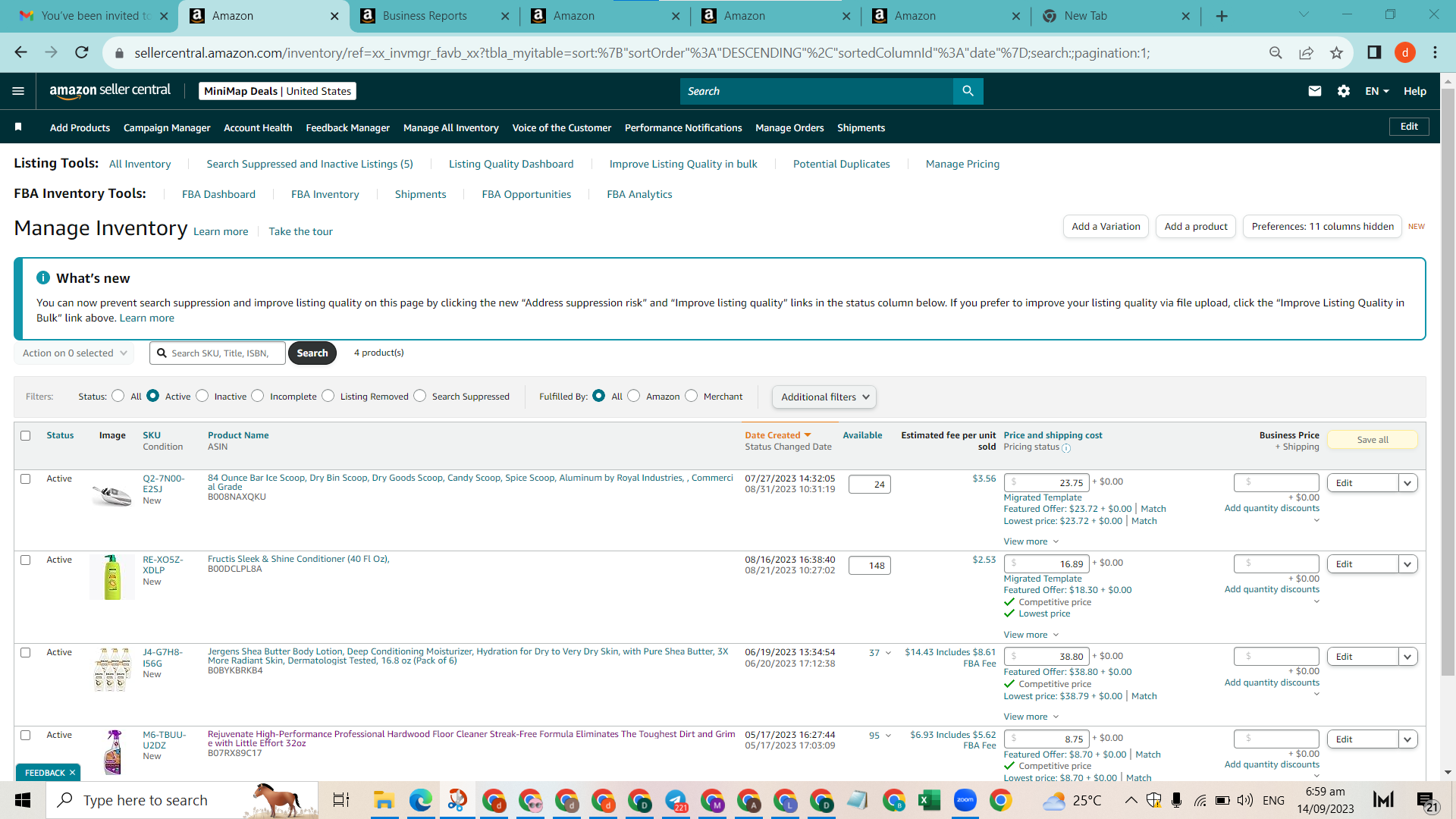This screenshot has width=1456, height=819.
Task: Click the price field showing 23.75
Action: (1046, 482)
